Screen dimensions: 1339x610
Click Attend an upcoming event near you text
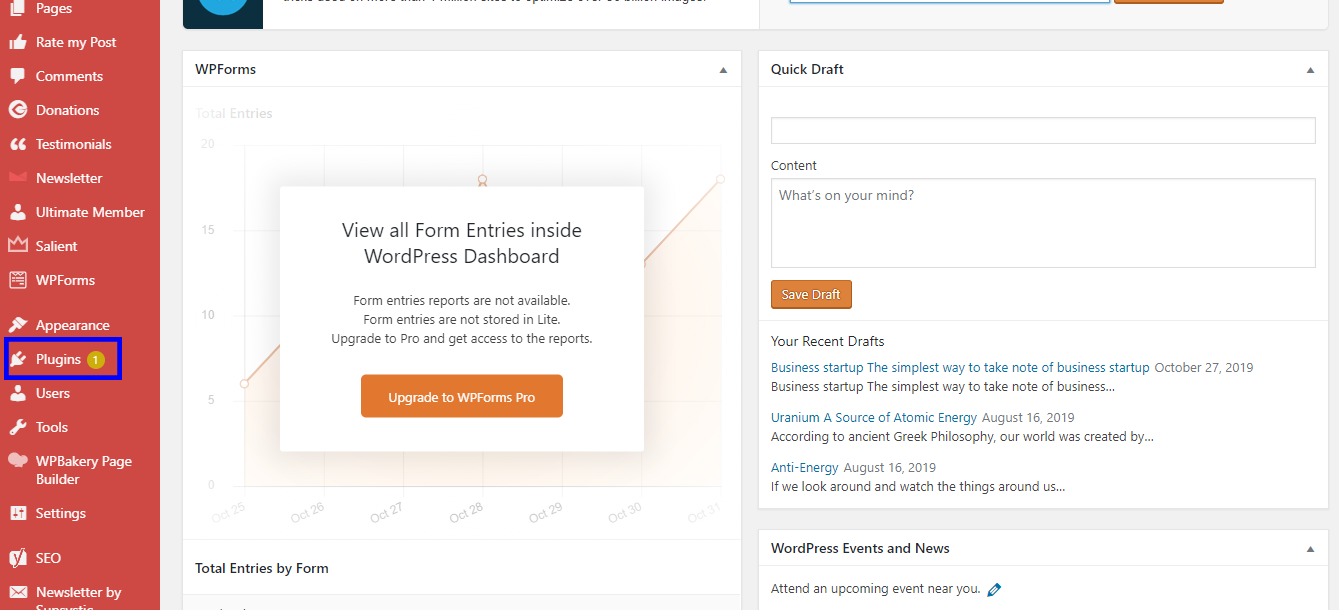click(x=876, y=589)
